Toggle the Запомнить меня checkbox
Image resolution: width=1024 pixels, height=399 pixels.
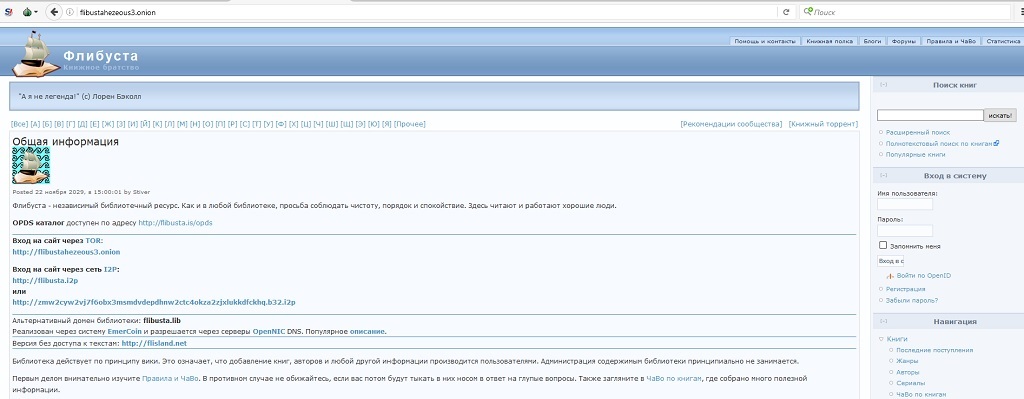click(883, 246)
